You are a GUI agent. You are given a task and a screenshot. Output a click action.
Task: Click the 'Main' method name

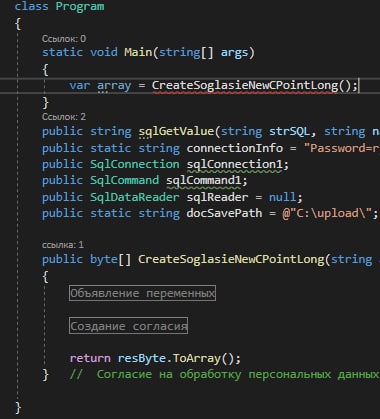[138, 52]
